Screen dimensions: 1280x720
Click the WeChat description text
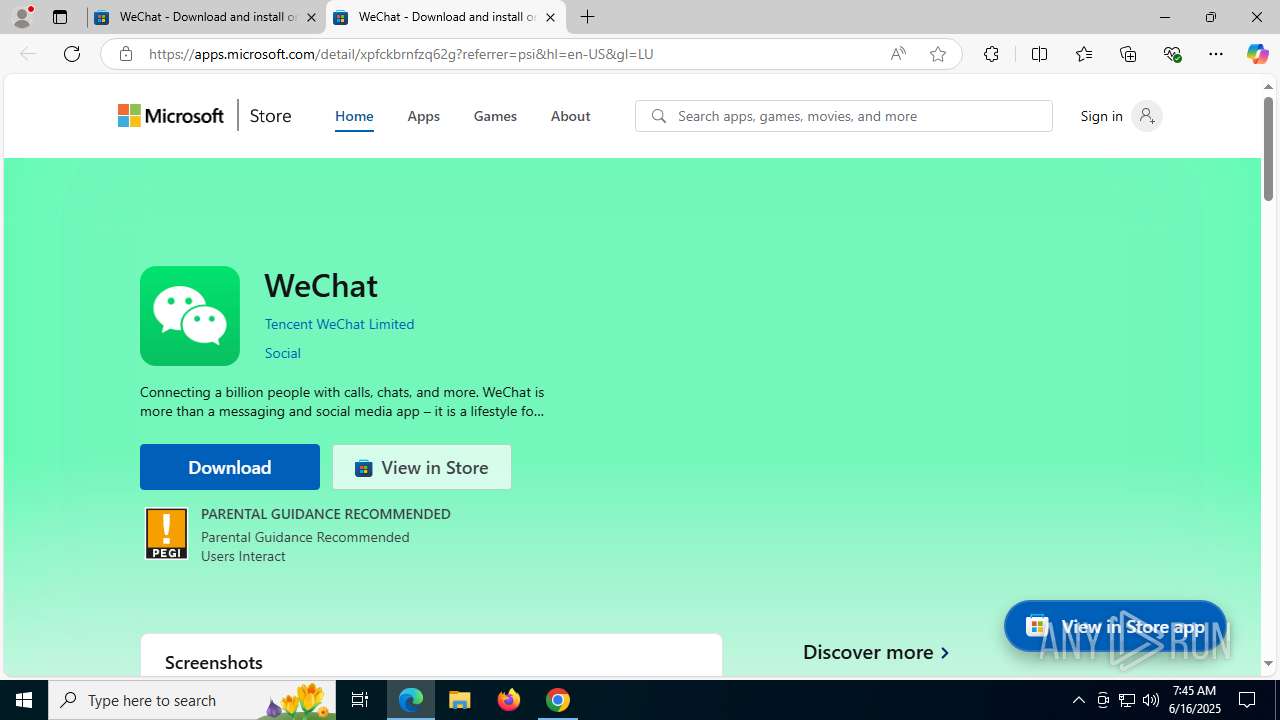click(x=342, y=401)
